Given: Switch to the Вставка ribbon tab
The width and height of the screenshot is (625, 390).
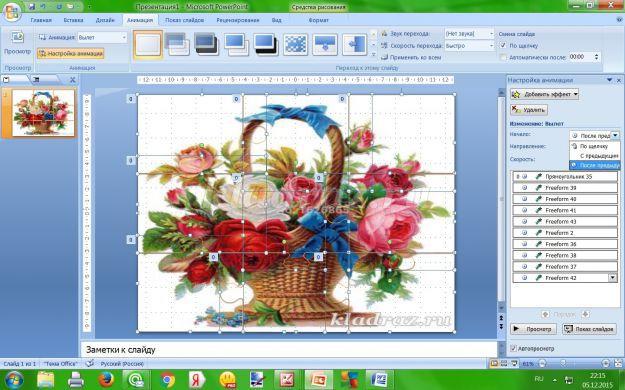Looking at the screenshot, I should tap(73, 20).
